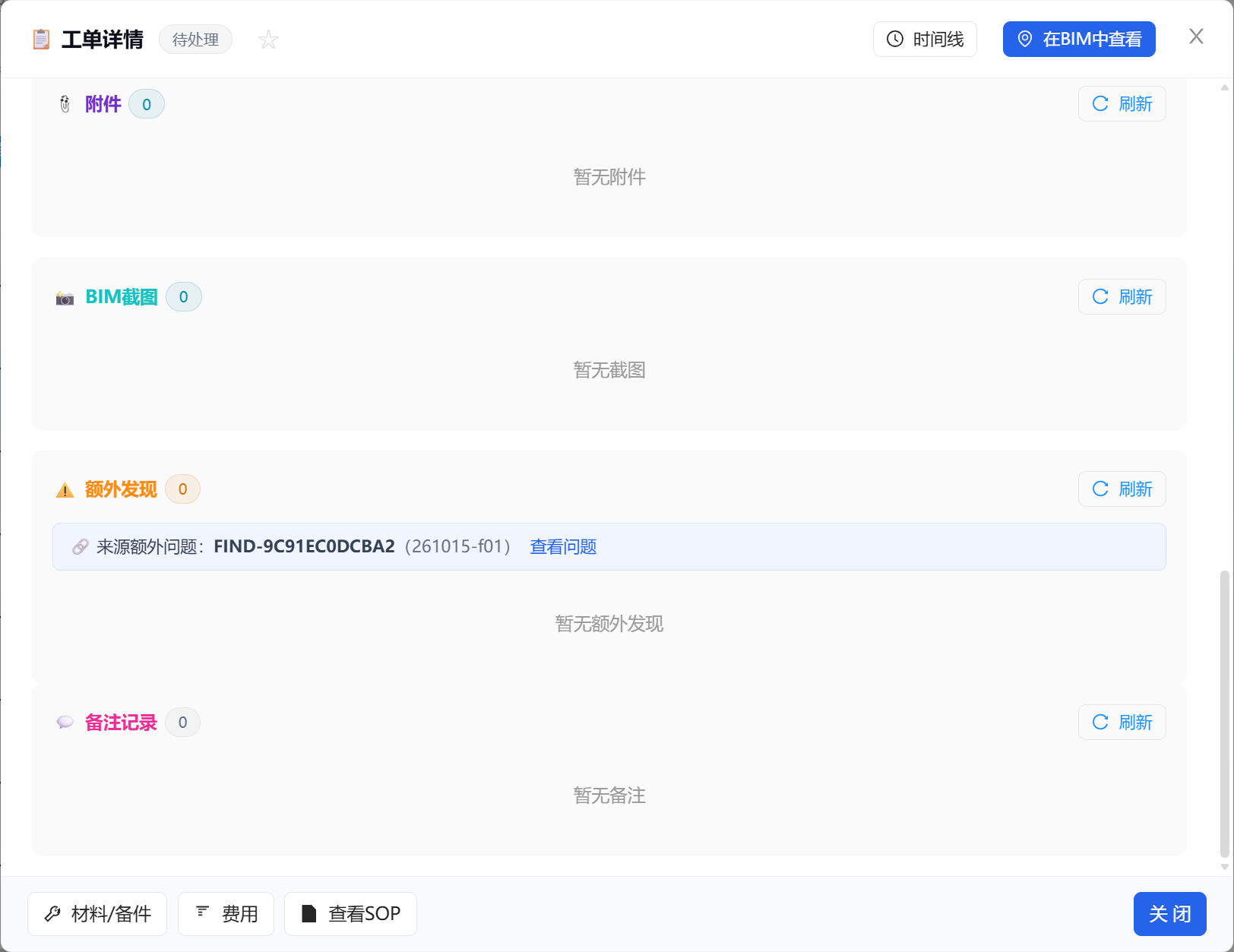Click the clipboard icon beside 工单详情
The height and width of the screenshot is (952, 1234).
[41, 40]
